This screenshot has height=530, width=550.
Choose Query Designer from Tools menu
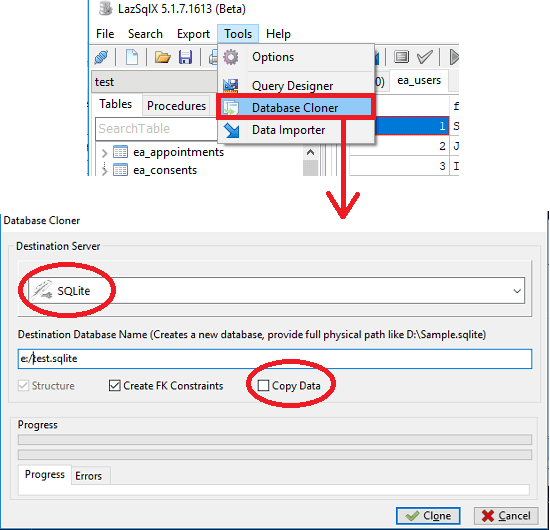tap(296, 86)
